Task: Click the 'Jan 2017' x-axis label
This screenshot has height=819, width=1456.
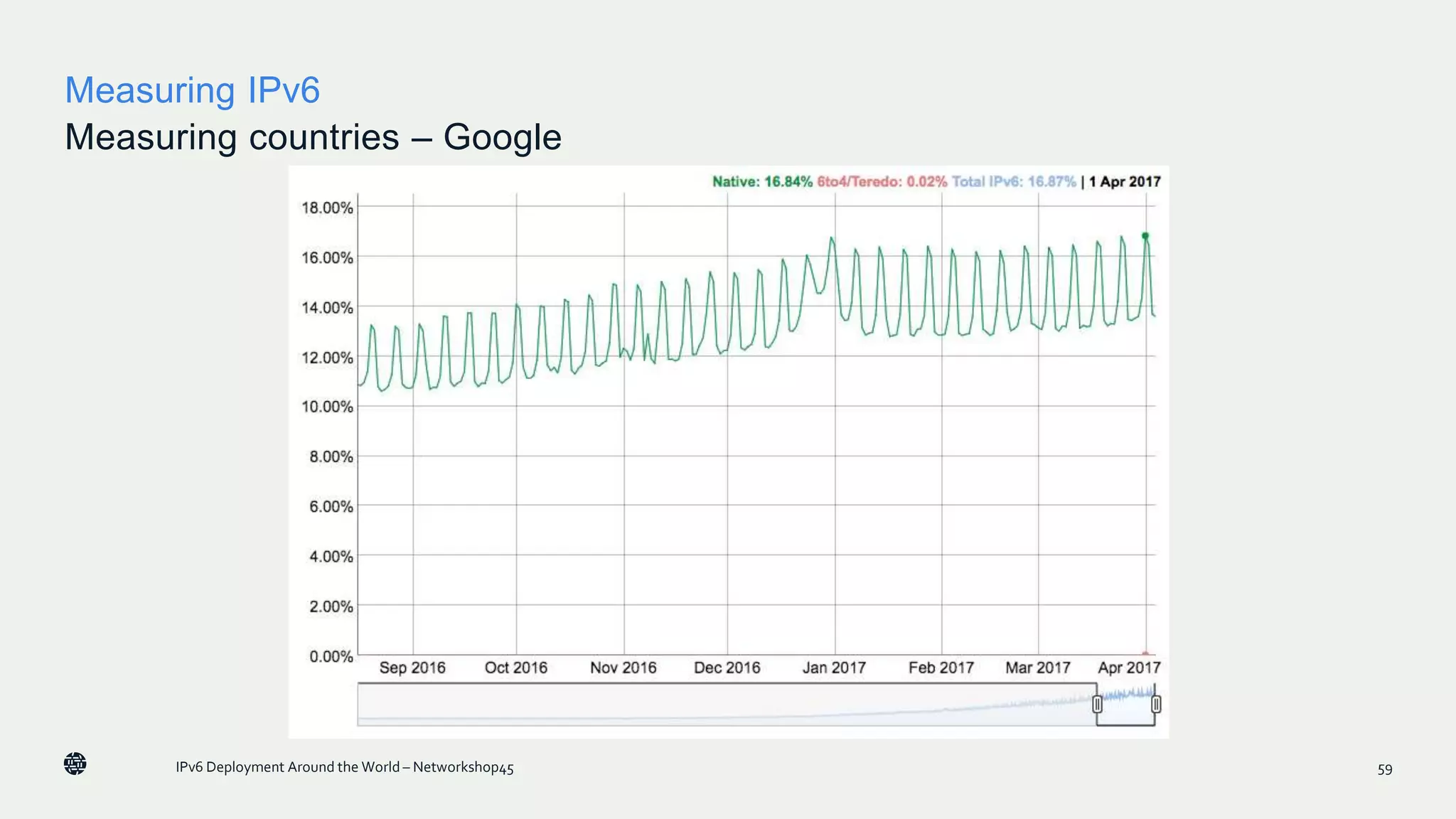Action: point(835,668)
